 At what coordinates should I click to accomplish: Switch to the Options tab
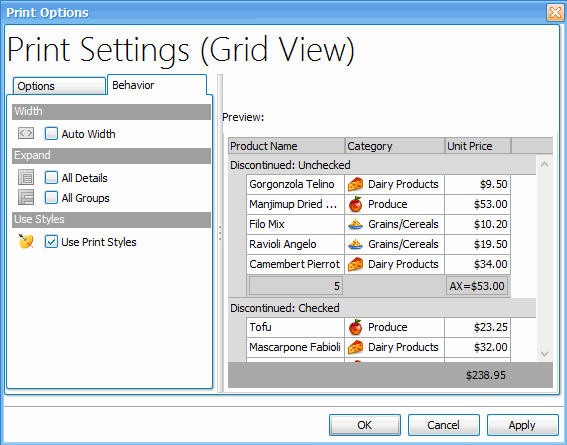pos(59,86)
